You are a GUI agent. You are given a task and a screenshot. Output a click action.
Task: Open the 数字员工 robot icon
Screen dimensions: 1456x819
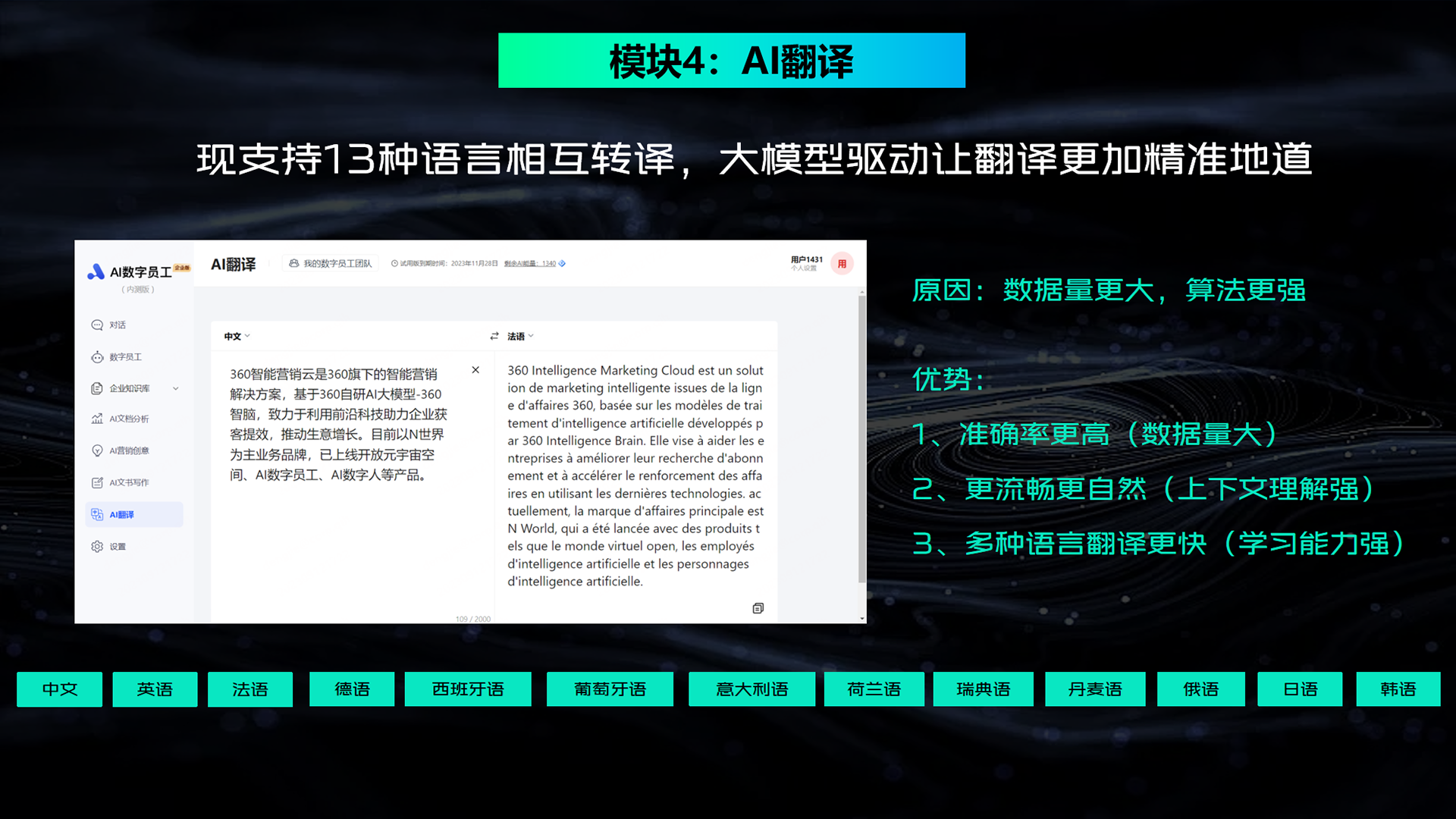tap(97, 357)
